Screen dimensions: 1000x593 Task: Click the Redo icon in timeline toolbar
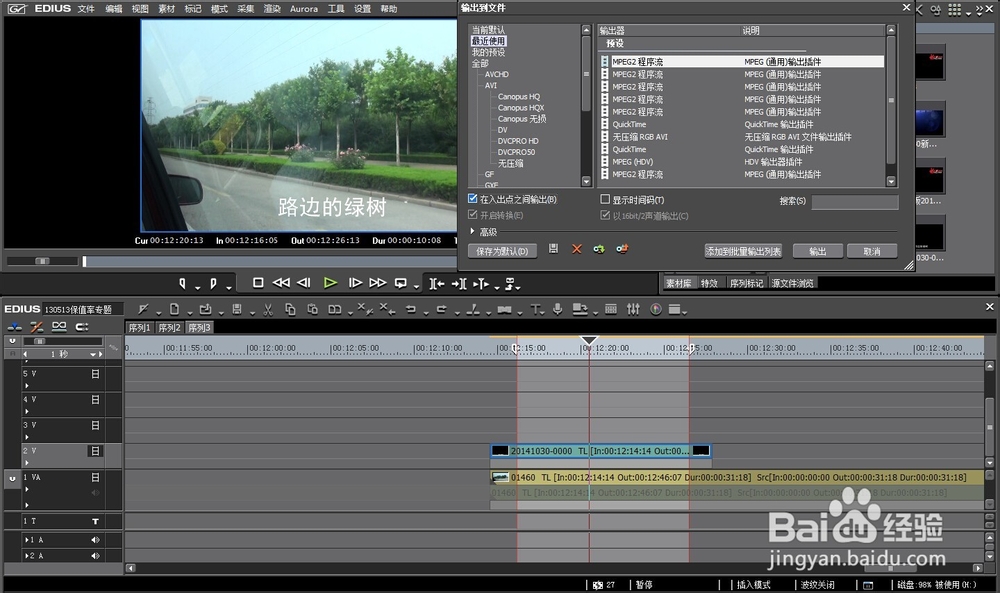[441, 309]
